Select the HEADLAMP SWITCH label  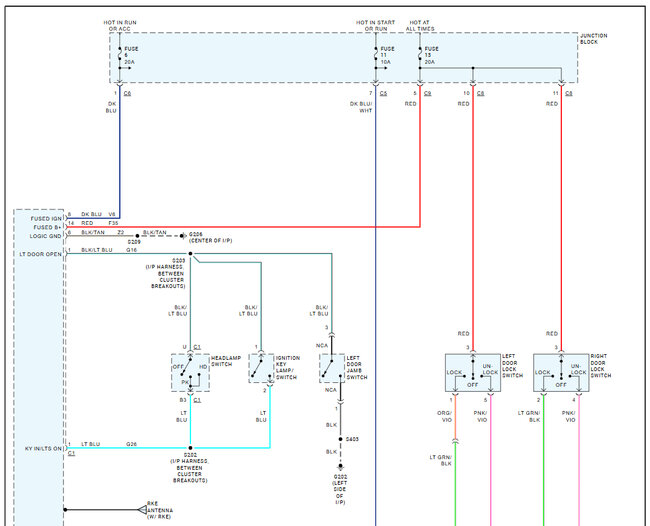coord(226,361)
